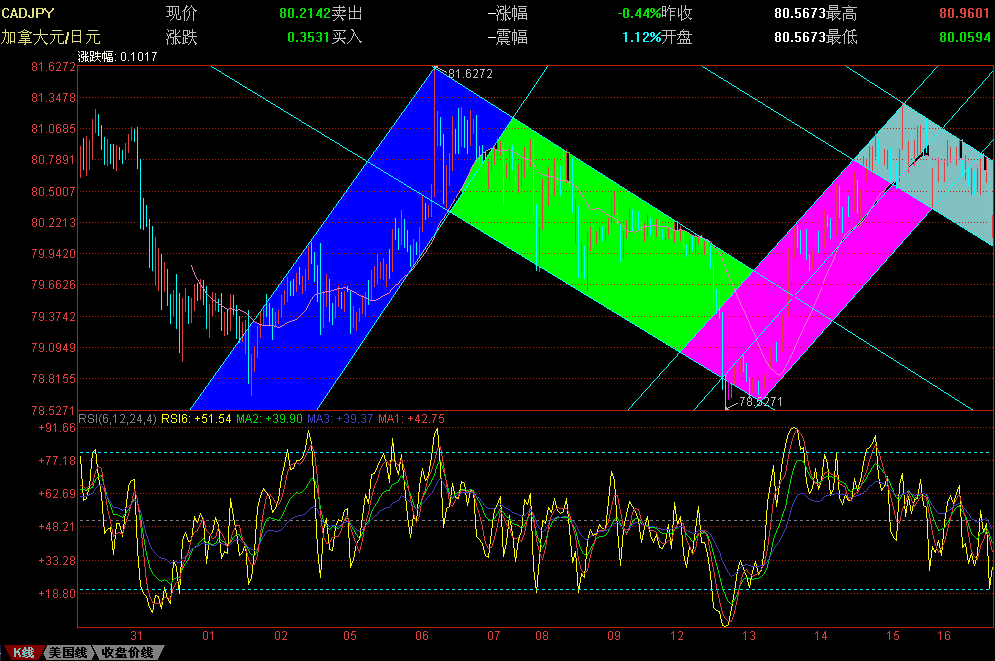995x661 pixels.
Task: Click date marker 13 on time axis
Action: tap(749, 636)
